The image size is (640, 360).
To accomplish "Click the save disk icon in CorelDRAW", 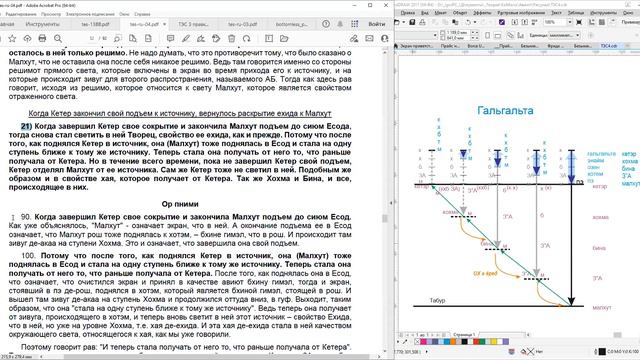I will (412, 22).
